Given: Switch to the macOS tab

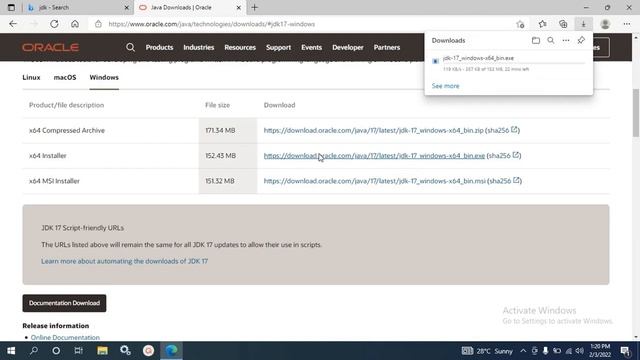Looking at the screenshot, I should 65,77.
